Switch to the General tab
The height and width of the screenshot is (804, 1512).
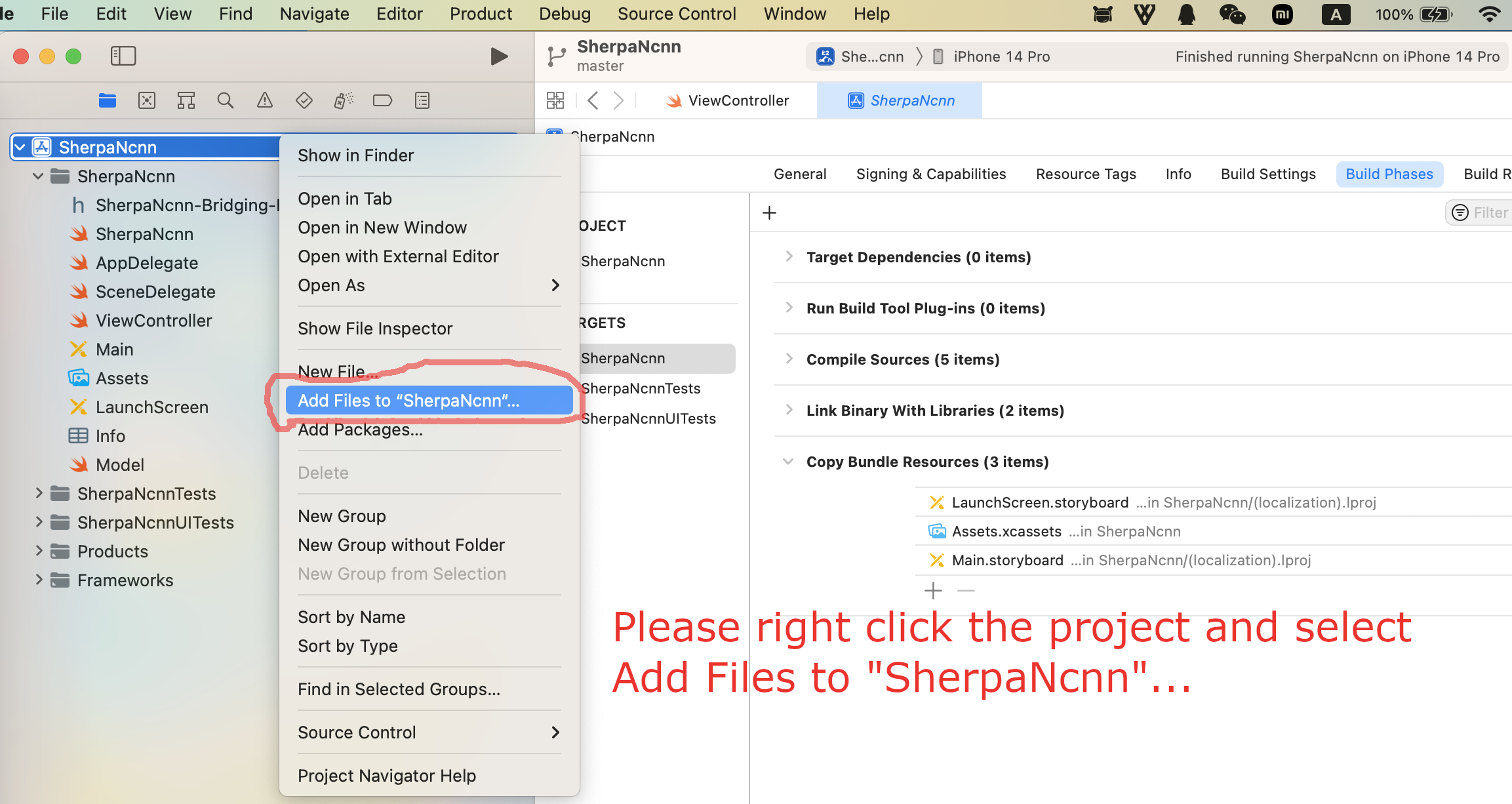[x=800, y=174]
